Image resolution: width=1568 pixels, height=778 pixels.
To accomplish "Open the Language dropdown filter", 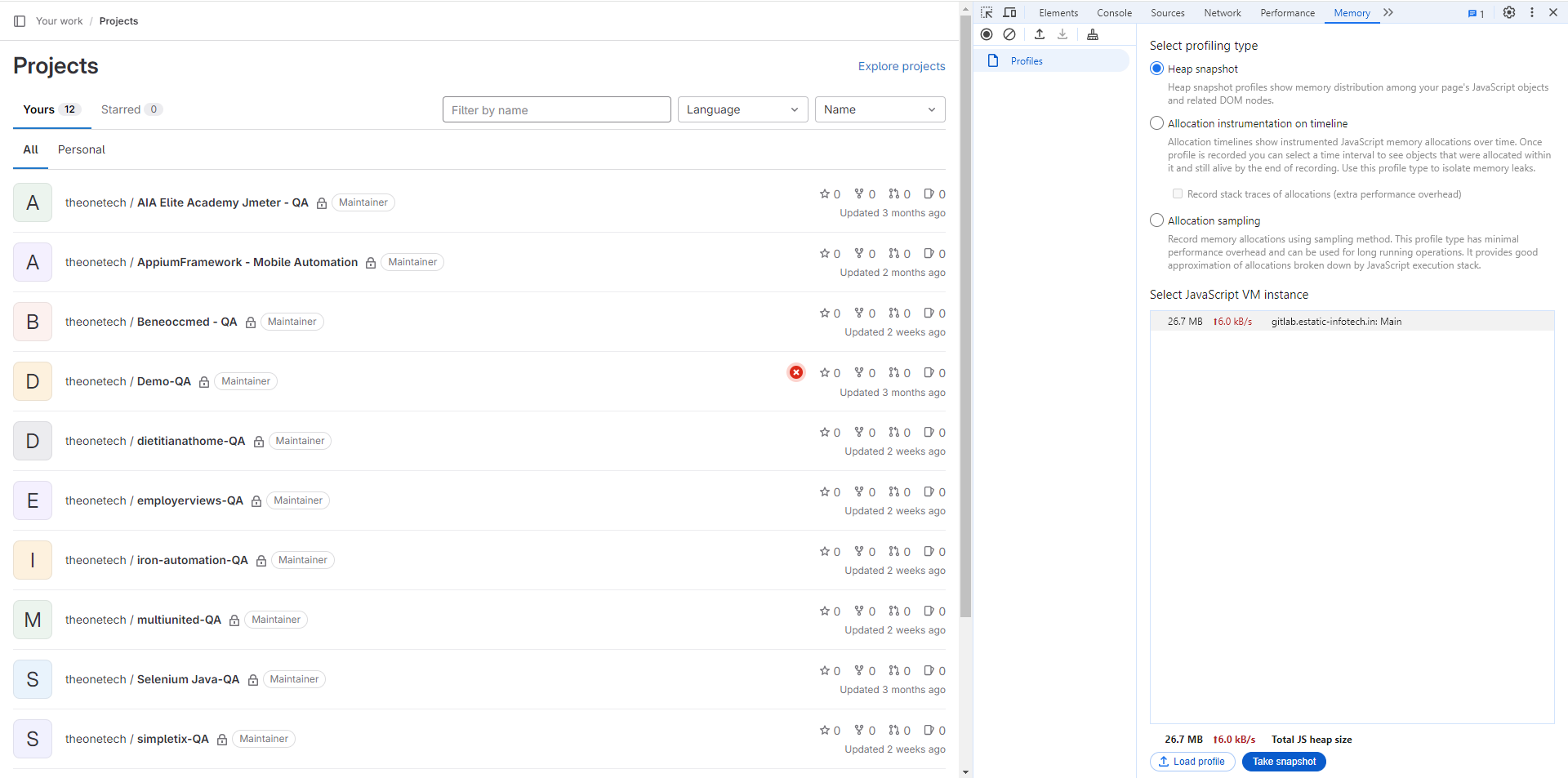I will 742,109.
